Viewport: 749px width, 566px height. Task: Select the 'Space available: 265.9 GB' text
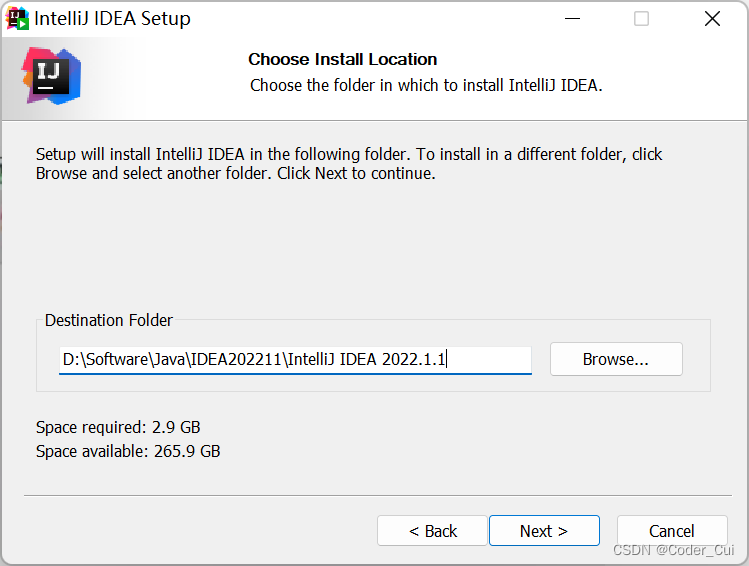click(x=128, y=451)
